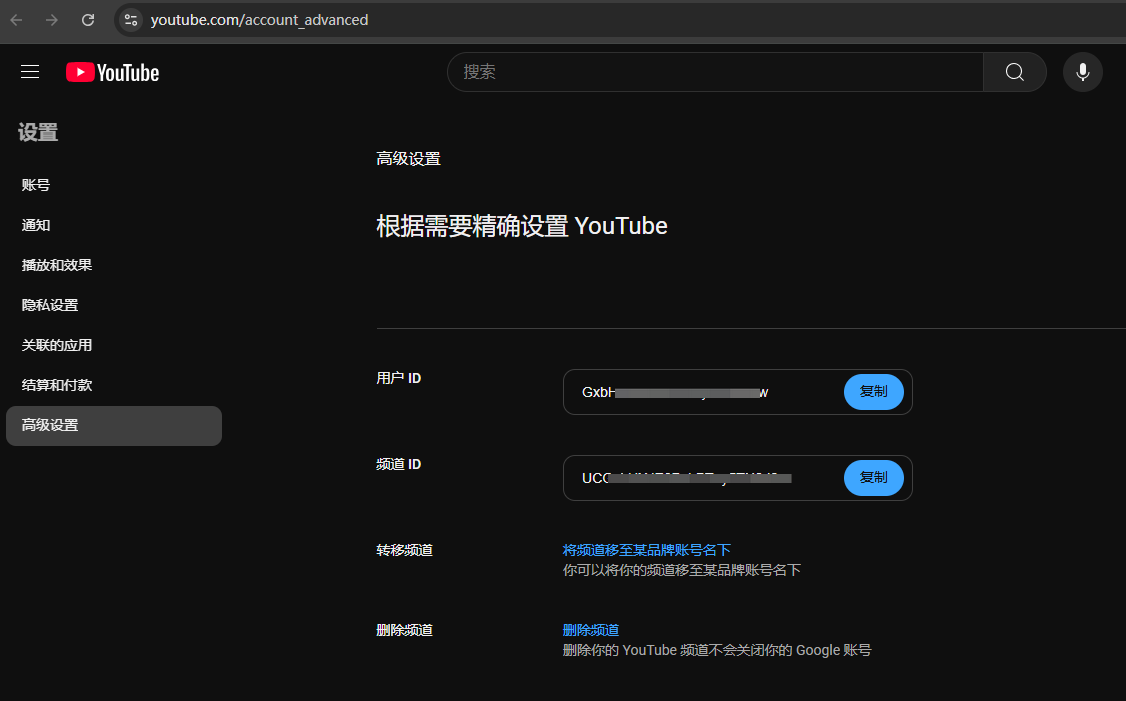
Task: Go back to previous page
Action: pos(17,20)
